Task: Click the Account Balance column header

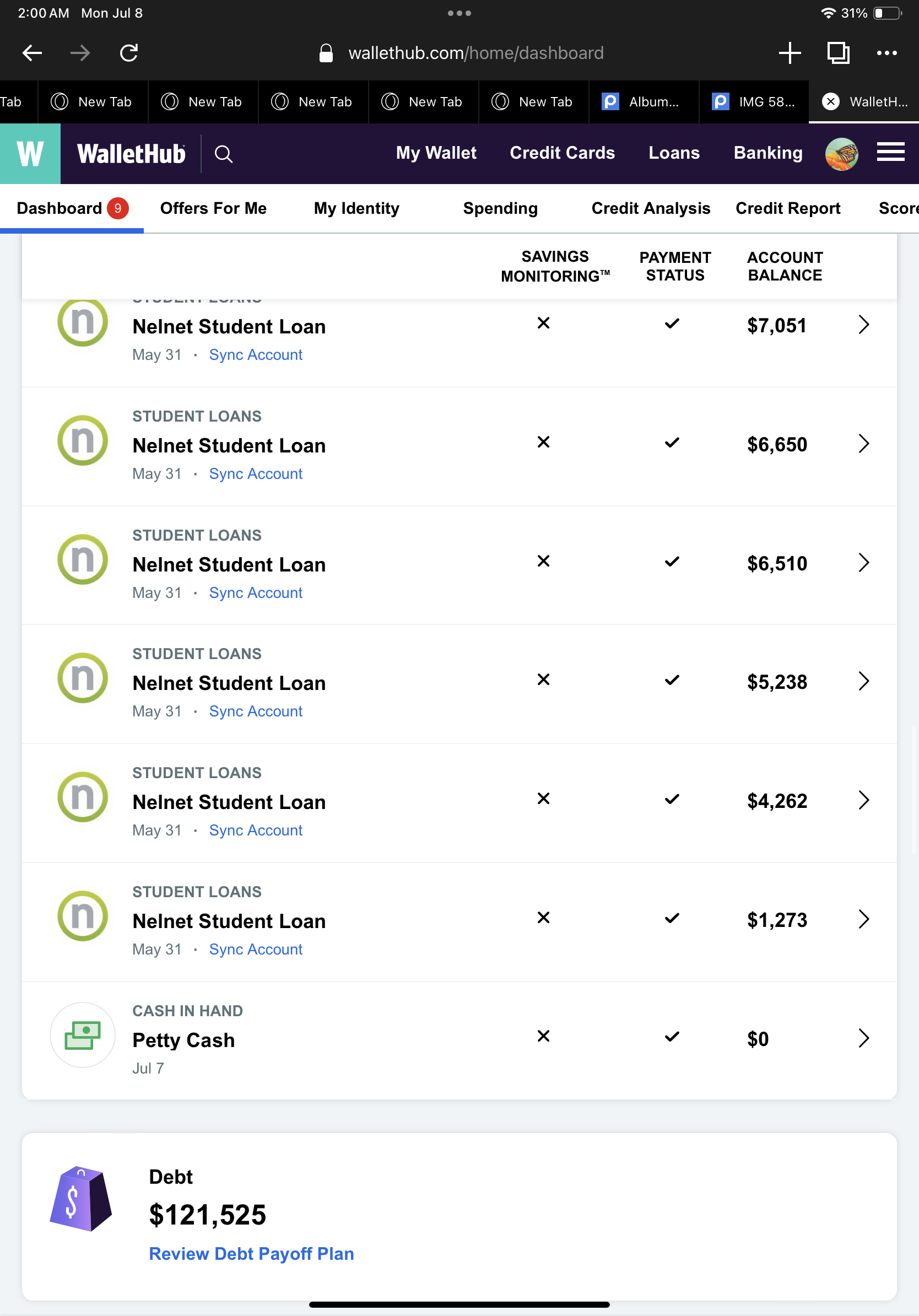Action: pos(785,266)
